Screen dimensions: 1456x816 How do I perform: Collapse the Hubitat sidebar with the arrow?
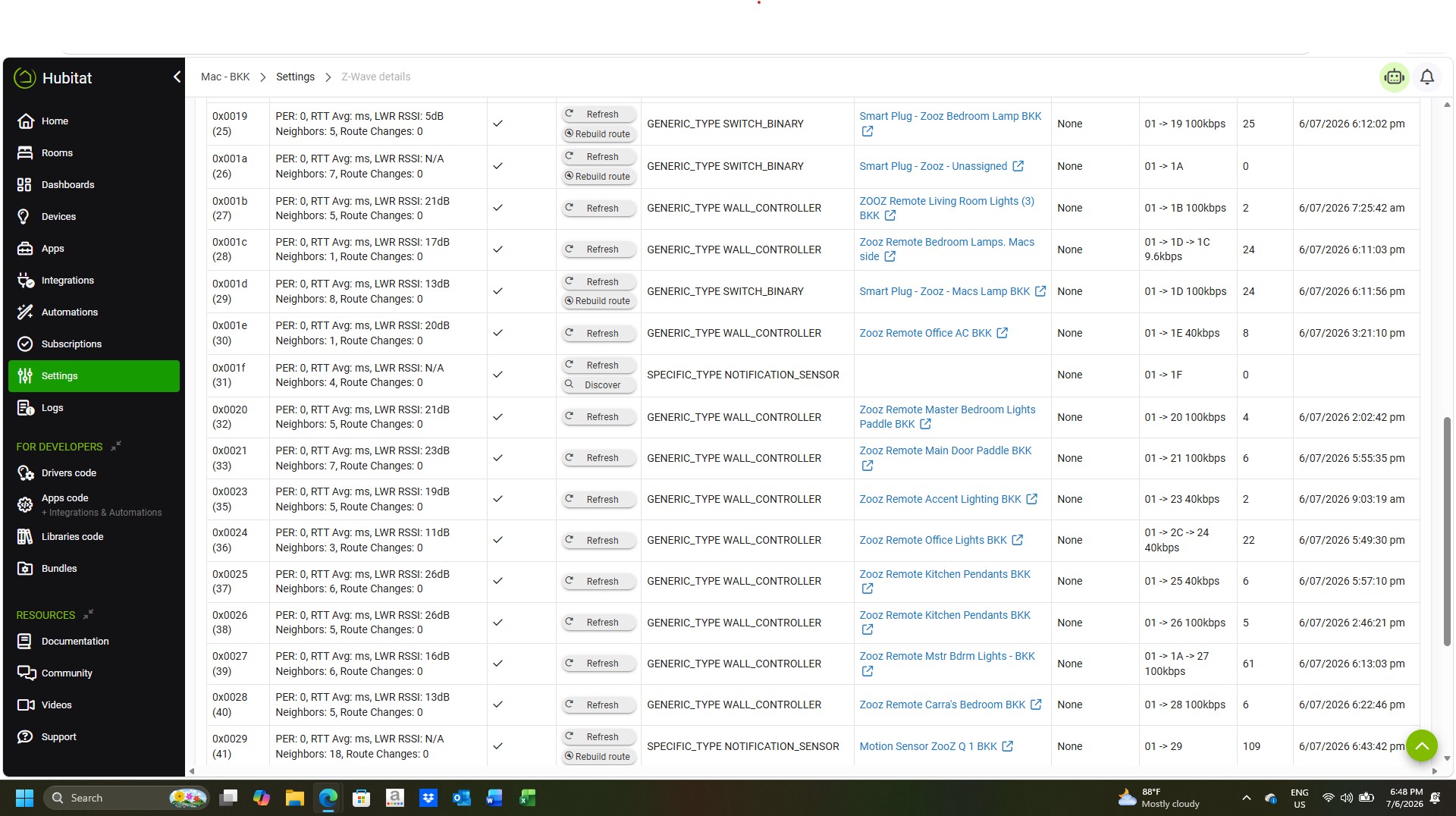177,77
